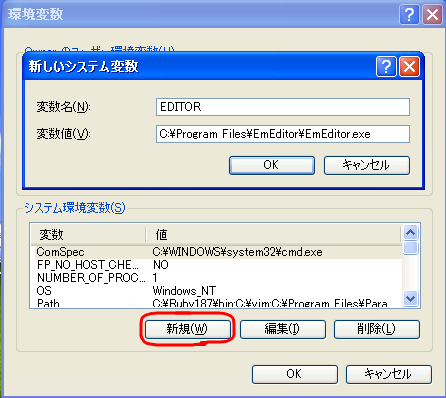Click the variable name field containing EDITOR

283,107
